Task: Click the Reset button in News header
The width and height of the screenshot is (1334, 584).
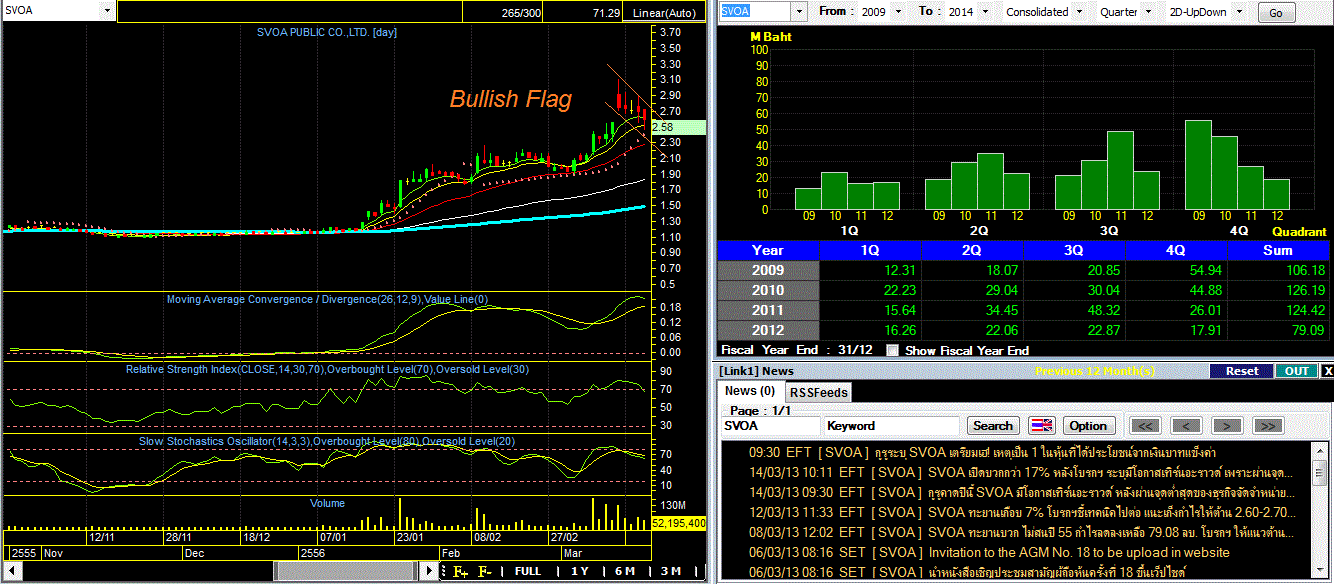Action: [1242, 370]
